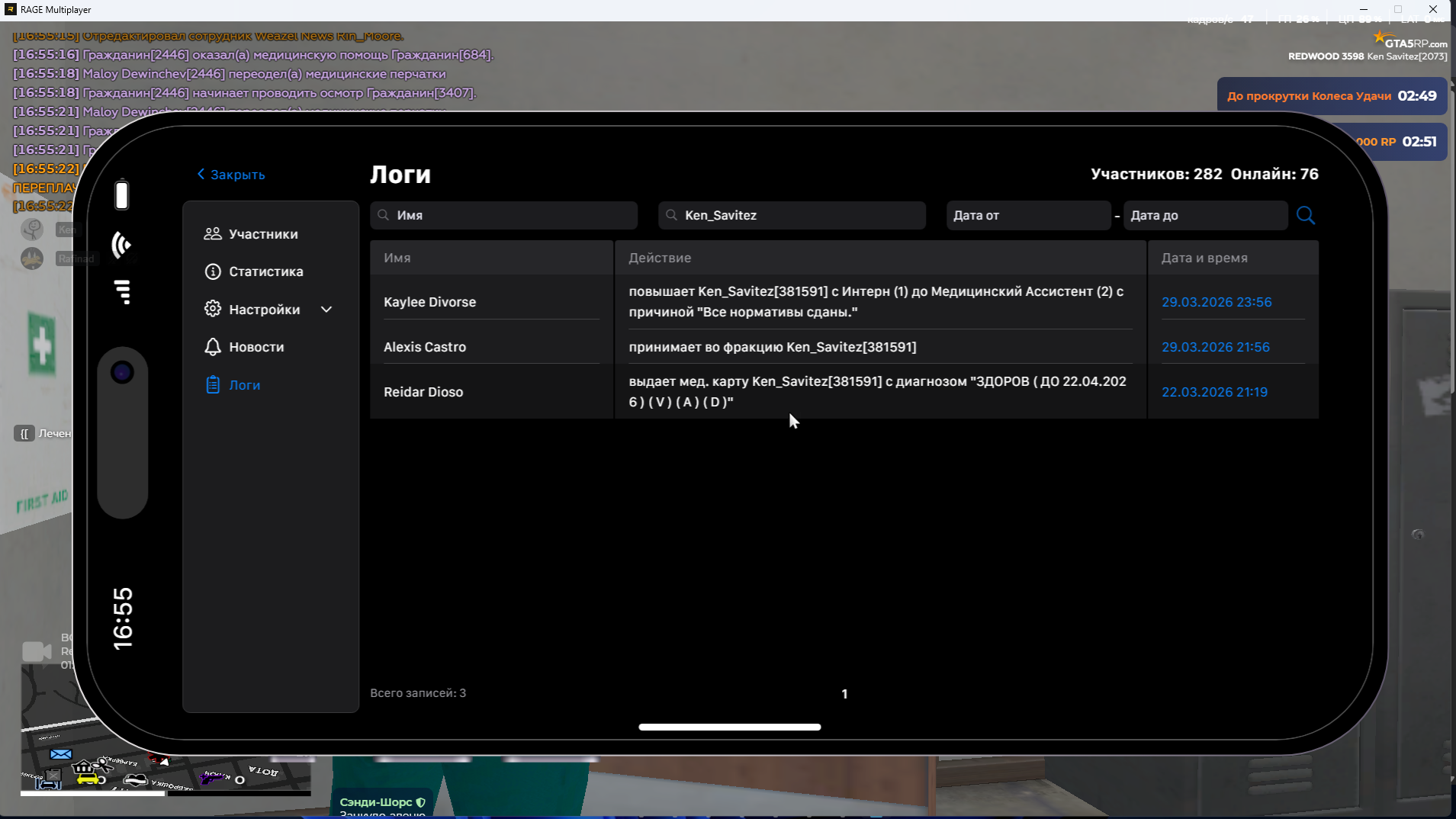Click the people icon beside Участники
The image size is (1456, 819).
[213, 234]
